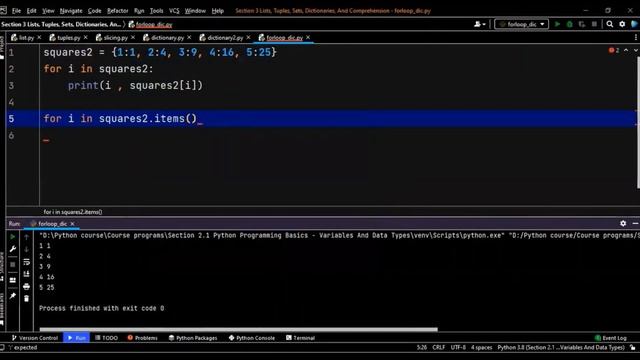Rerun forloop_dic from the Run panel
The image size is (640, 360).
pyautogui.click(x=13, y=237)
